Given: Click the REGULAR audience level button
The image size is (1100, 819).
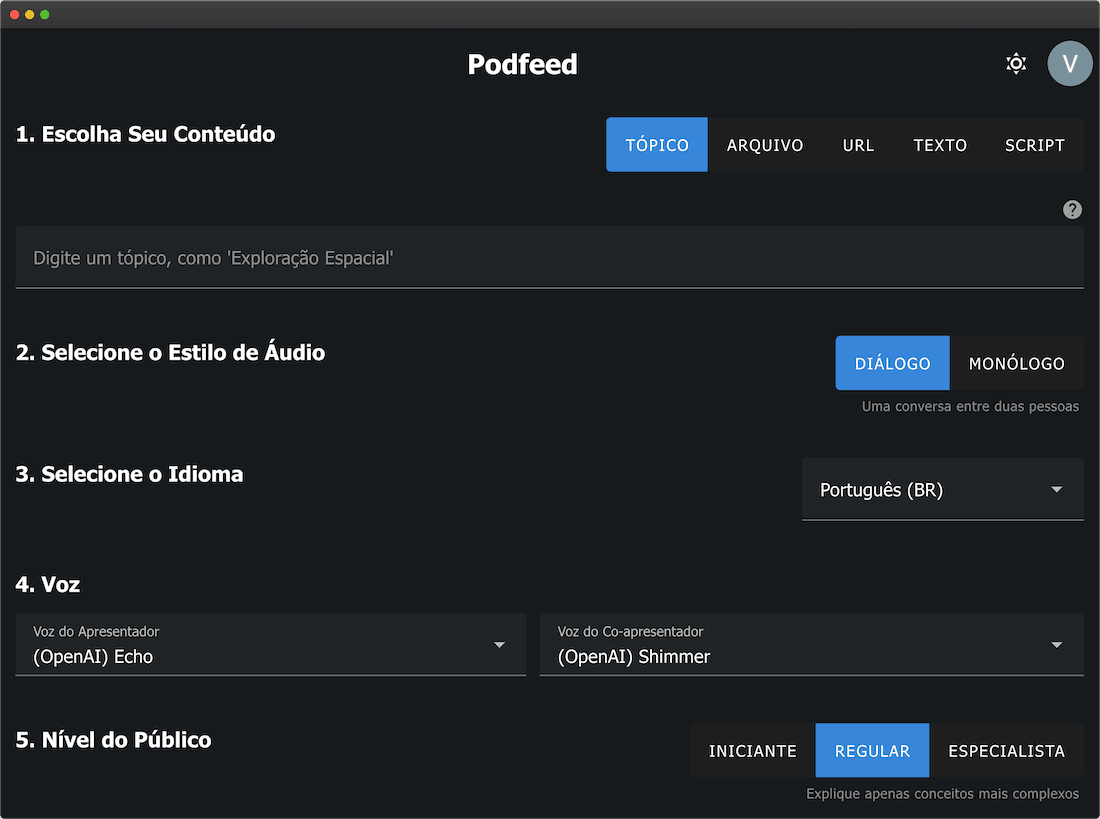Looking at the screenshot, I should pos(871,750).
